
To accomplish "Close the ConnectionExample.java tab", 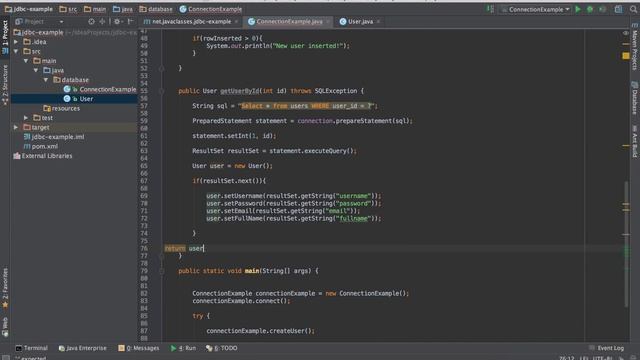I will point(328,21).
